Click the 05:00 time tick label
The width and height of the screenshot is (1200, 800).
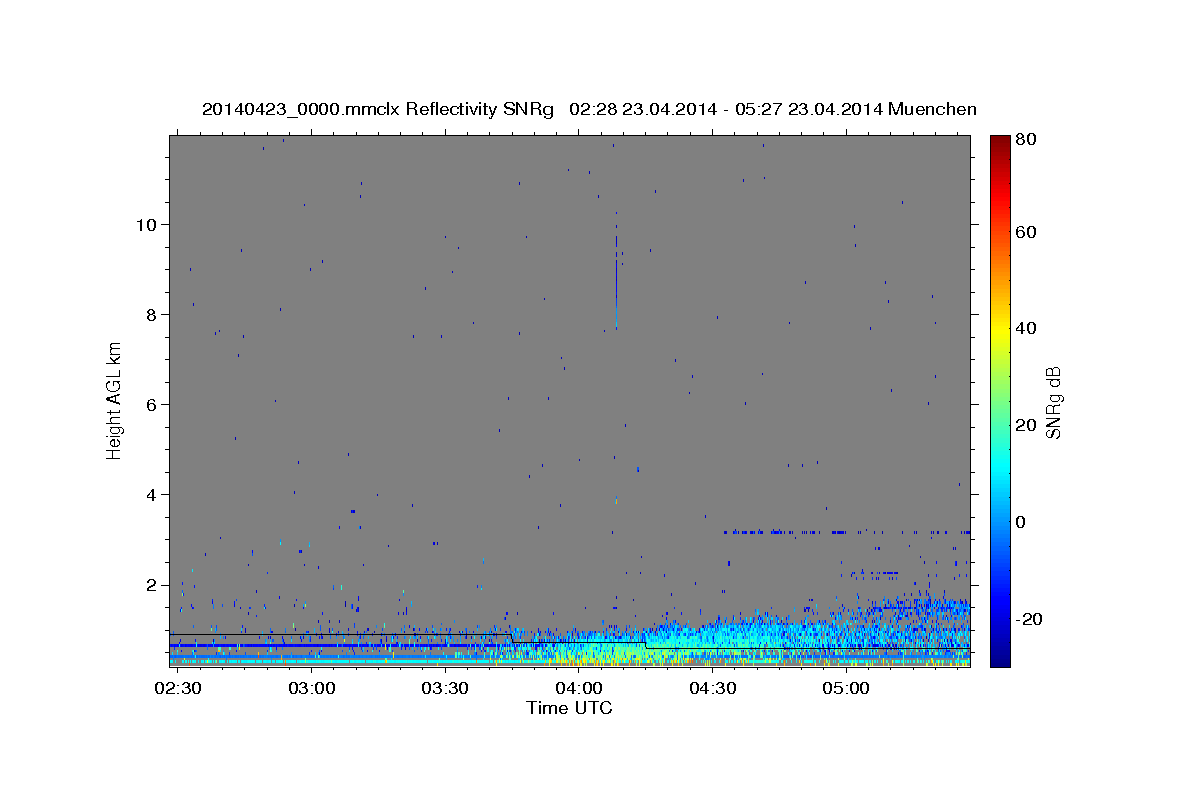[846, 689]
